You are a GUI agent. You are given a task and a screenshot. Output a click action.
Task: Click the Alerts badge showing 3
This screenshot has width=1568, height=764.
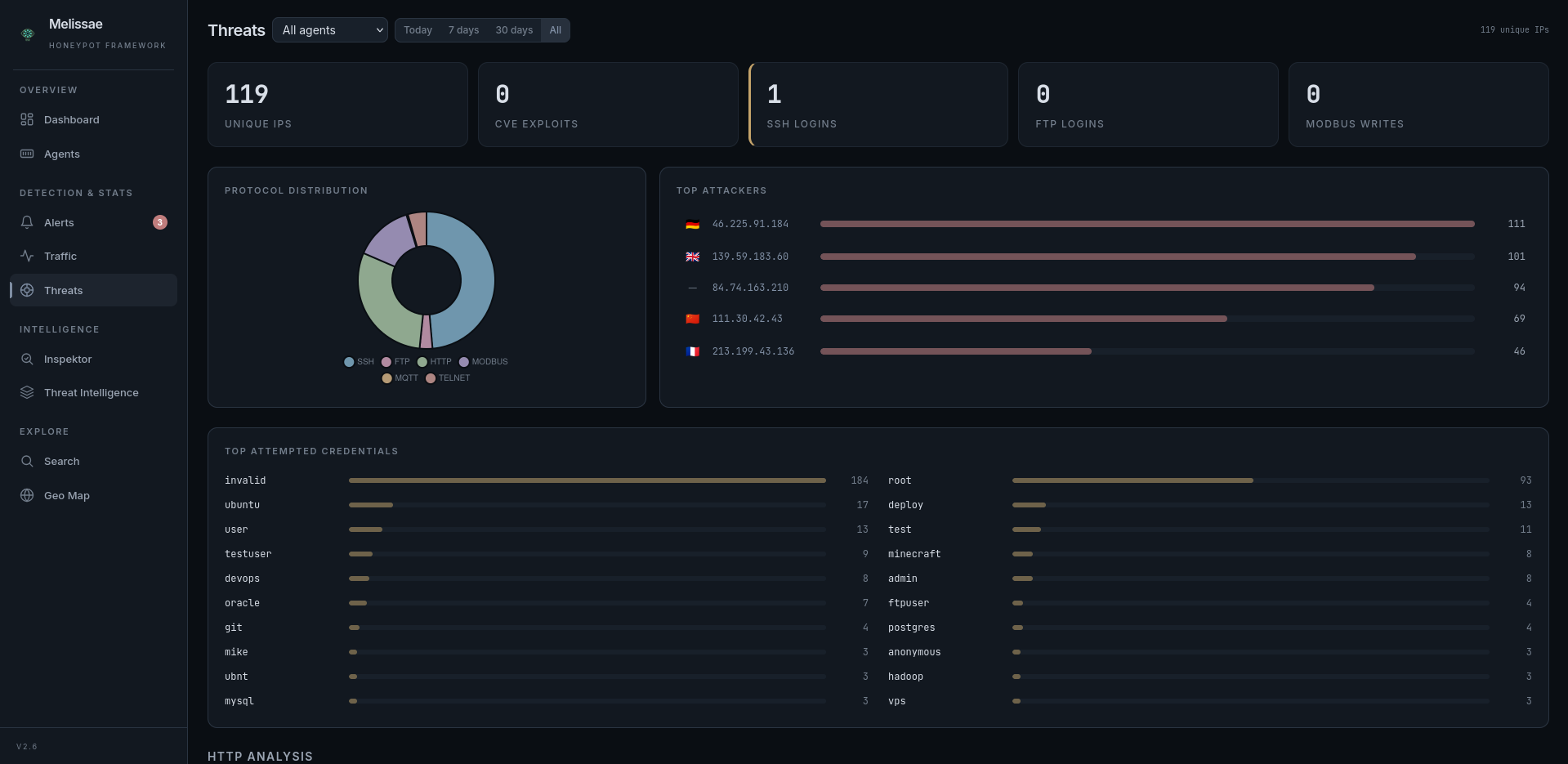(160, 222)
